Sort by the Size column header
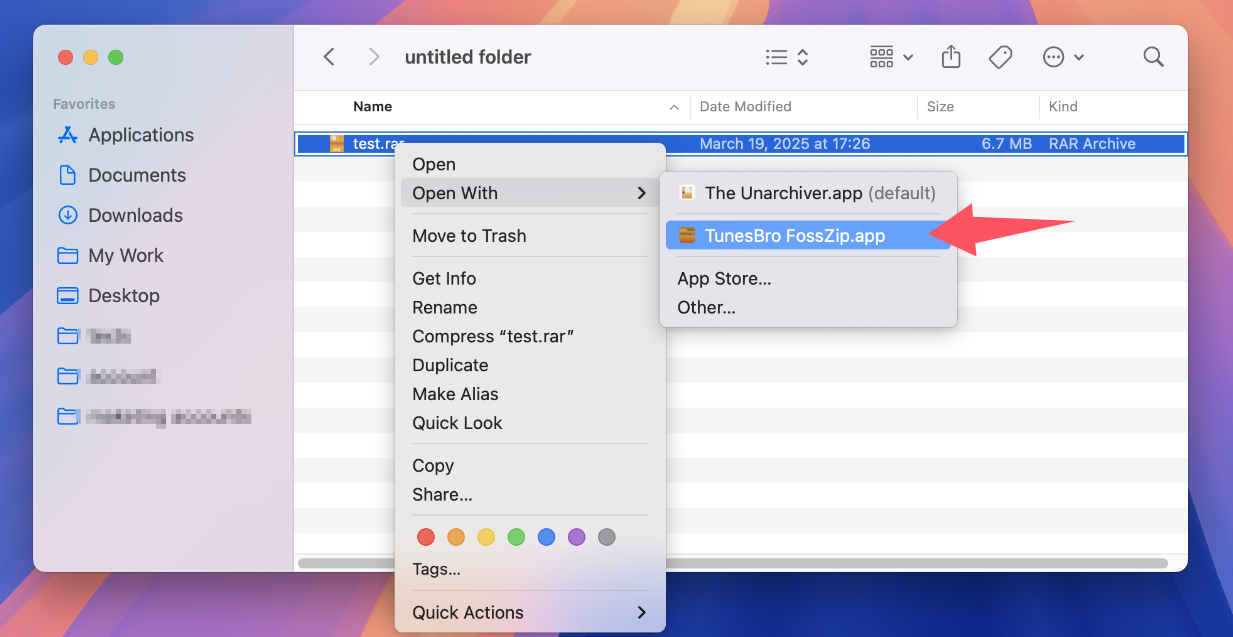 (x=940, y=106)
